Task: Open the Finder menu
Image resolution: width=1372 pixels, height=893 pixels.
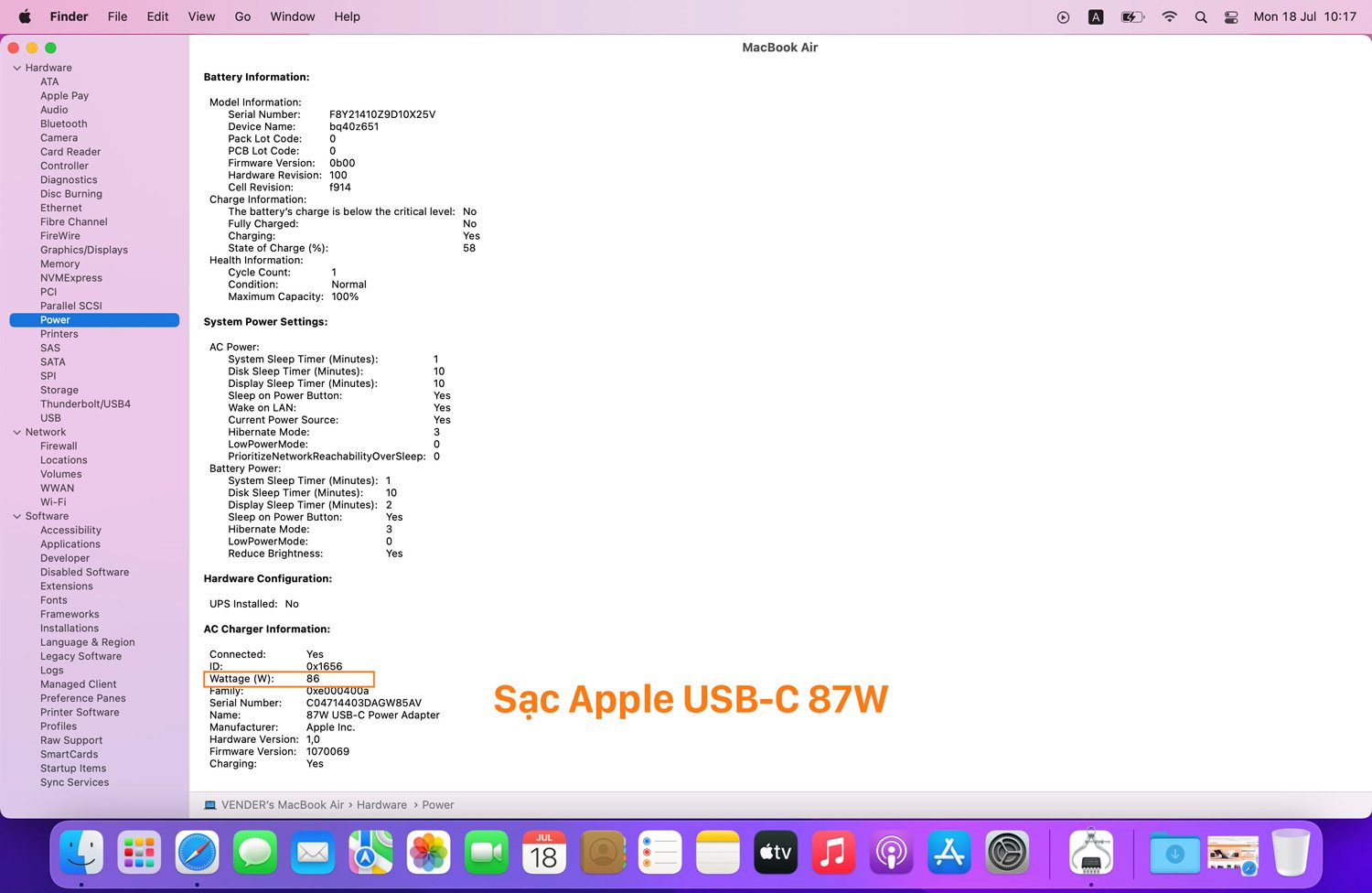Action: tap(69, 16)
